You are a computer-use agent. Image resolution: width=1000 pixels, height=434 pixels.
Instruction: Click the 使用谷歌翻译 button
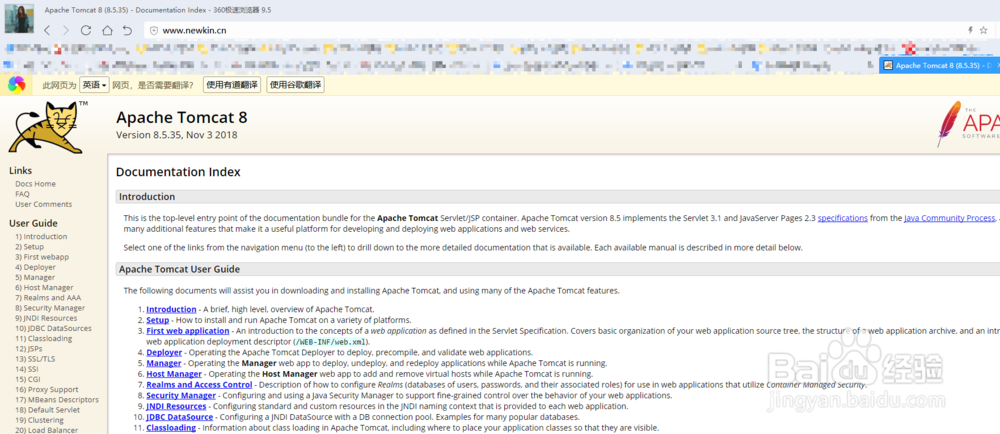(x=296, y=85)
